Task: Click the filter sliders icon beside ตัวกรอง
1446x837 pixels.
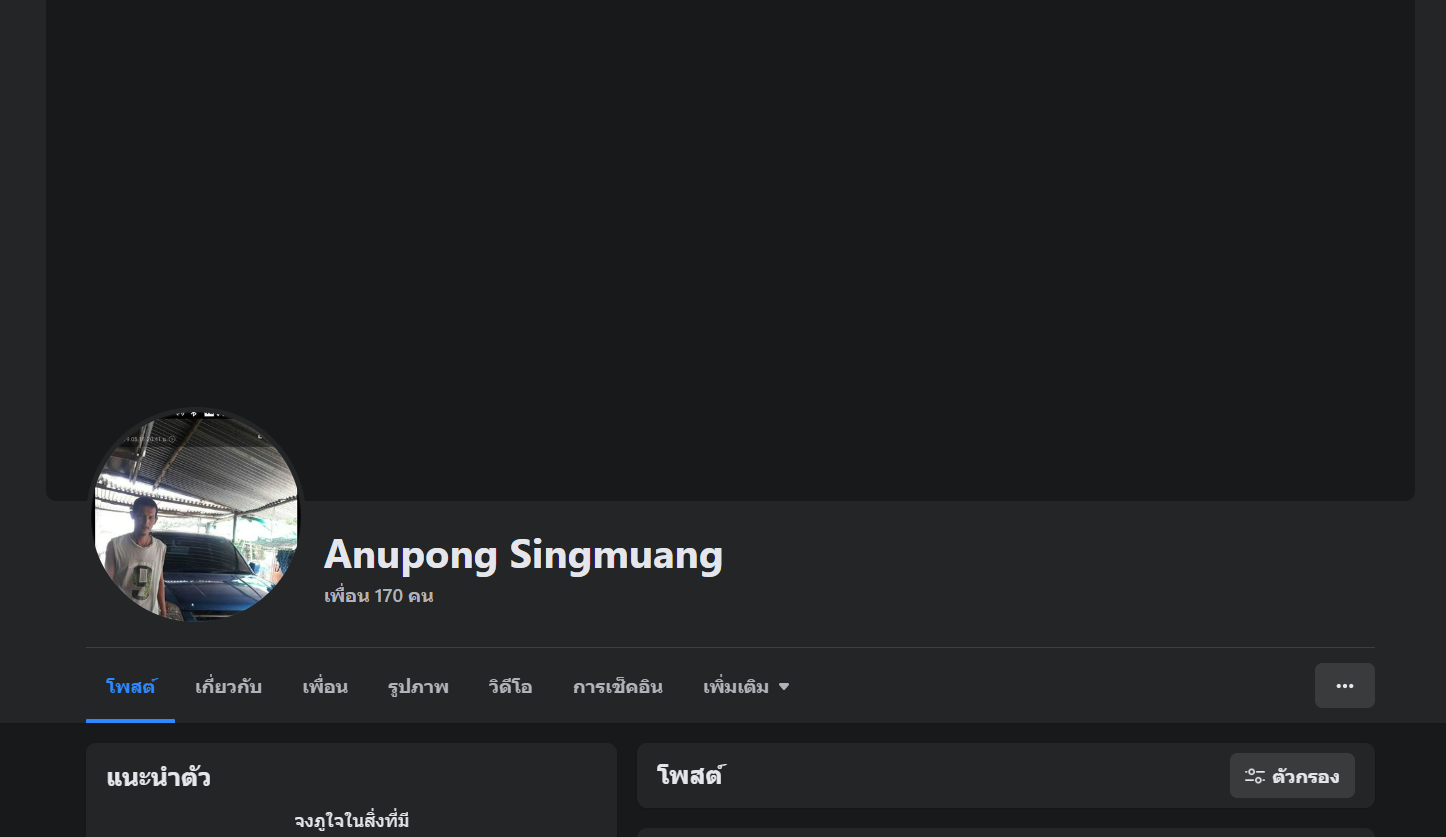Action: click(x=1255, y=776)
